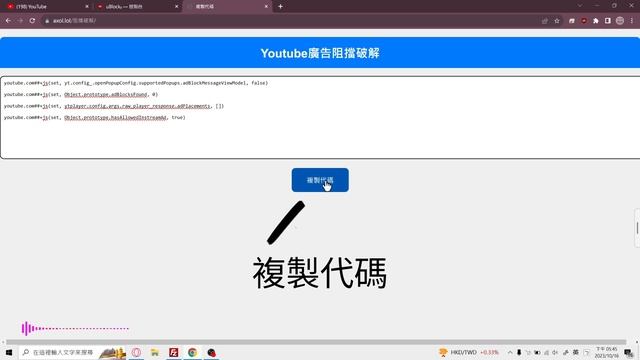The height and width of the screenshot is (360, 640).
Task: Click the filter line containing adPlacements
Action: pos(114,106)
